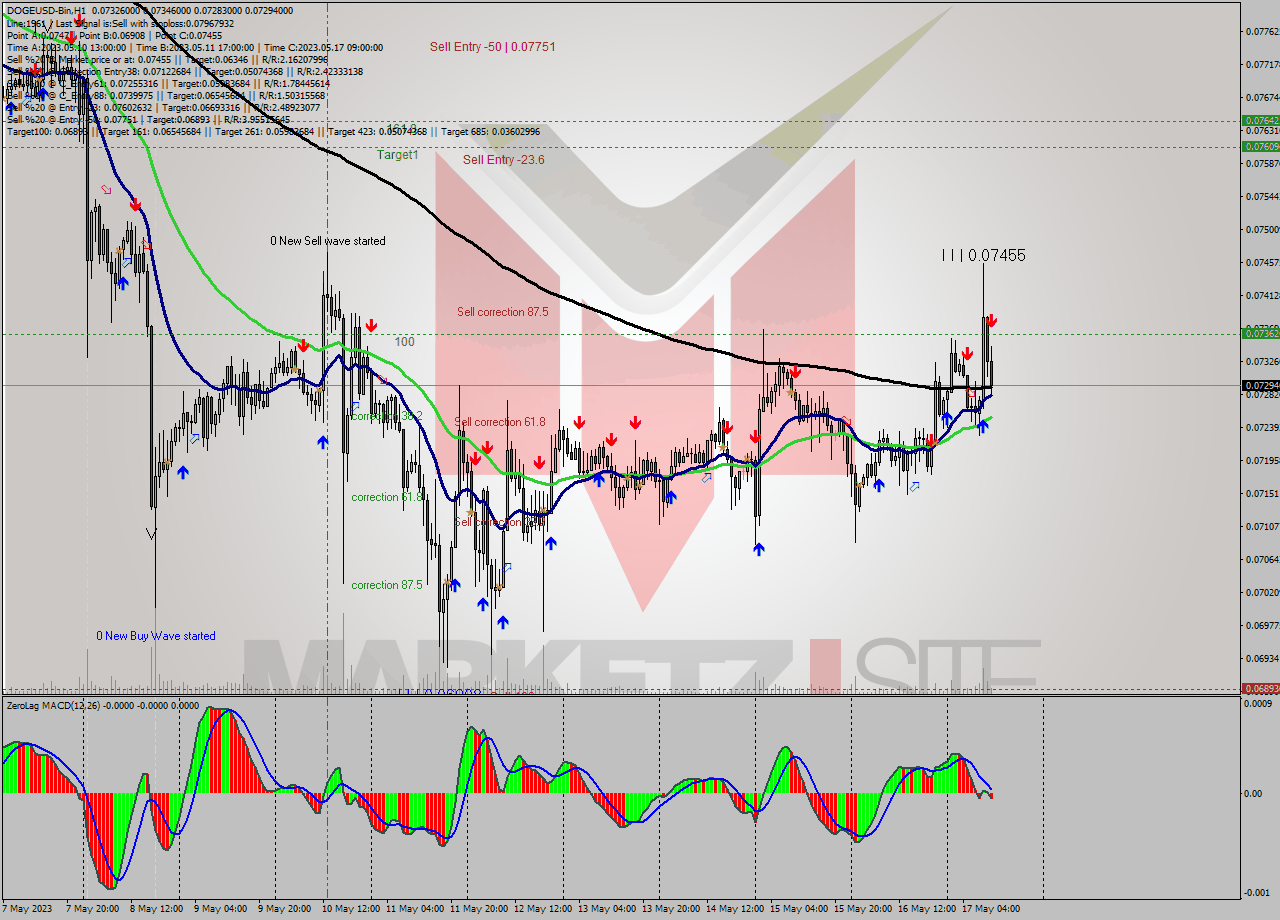Select the green 'Target1' label
Image resolution: width=1280 pixels, height=920 pixels.
pos(398,155)
